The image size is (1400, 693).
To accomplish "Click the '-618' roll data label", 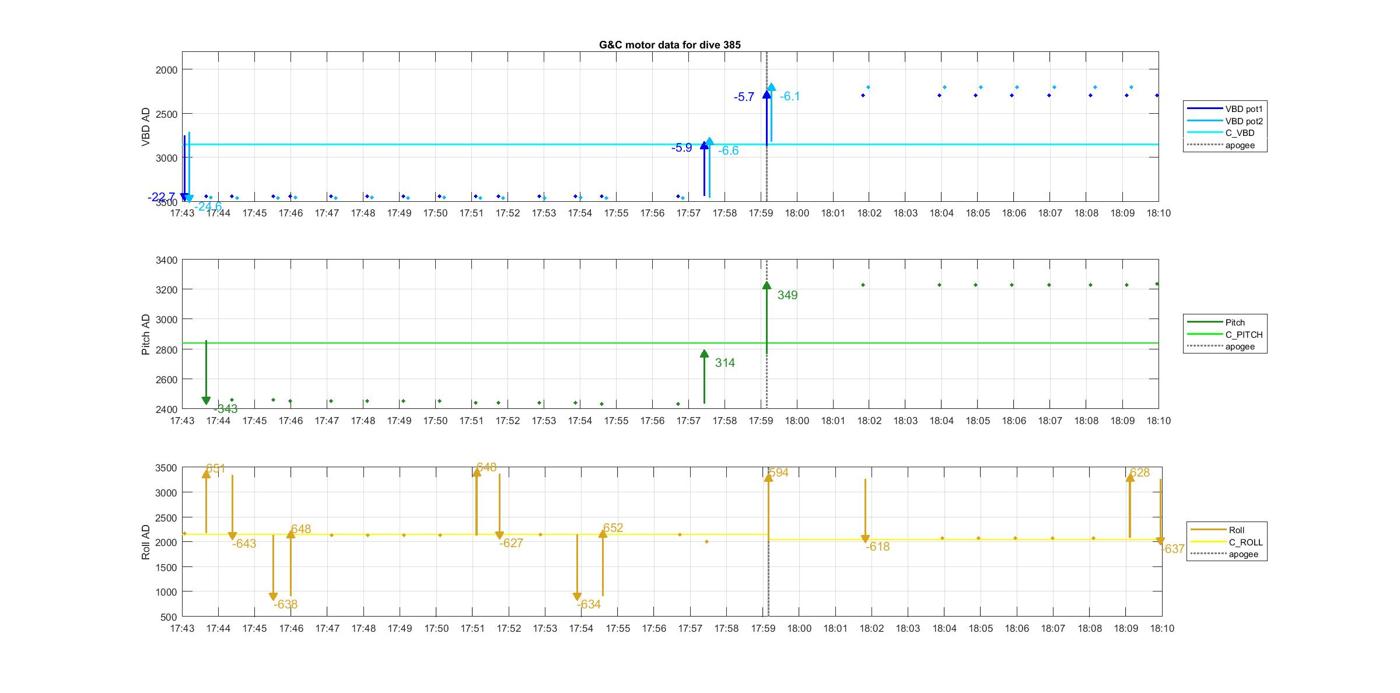I will [878, 547].
